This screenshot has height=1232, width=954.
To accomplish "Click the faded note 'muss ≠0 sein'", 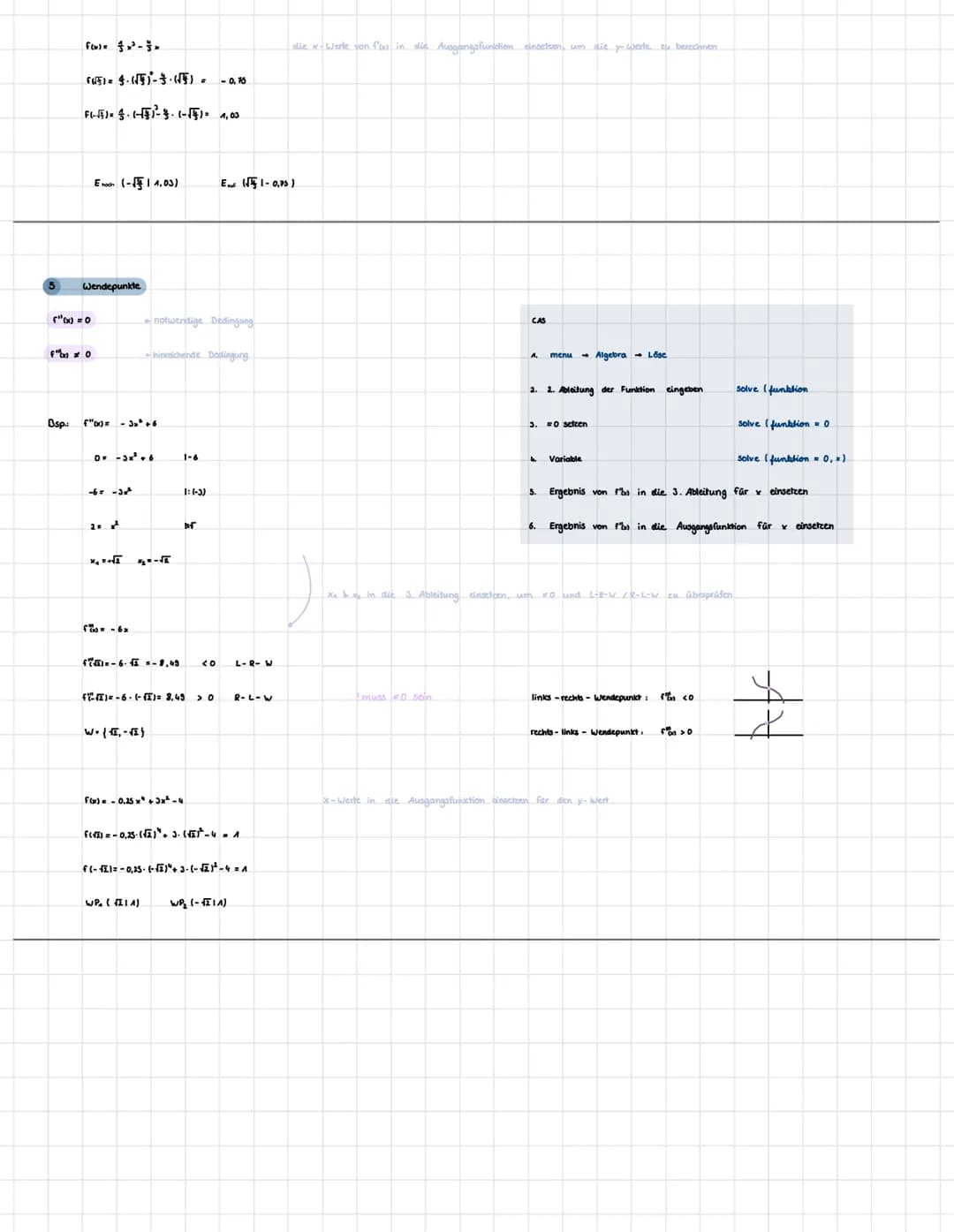I will [394, 698].
